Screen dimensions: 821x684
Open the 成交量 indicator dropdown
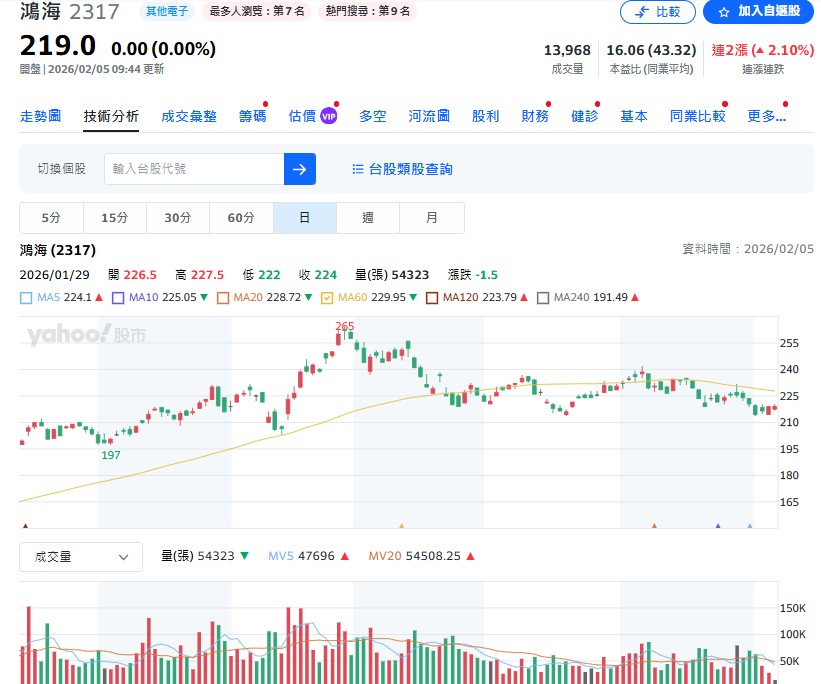(80, 557)
